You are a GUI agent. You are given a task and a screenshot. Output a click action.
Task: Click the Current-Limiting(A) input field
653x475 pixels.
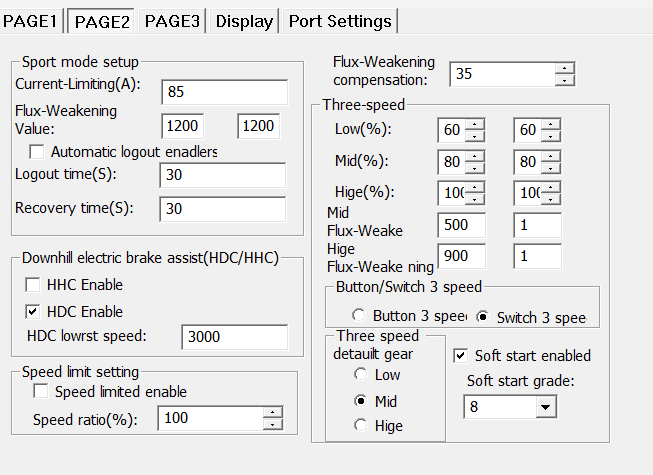(x=224, y=91)
